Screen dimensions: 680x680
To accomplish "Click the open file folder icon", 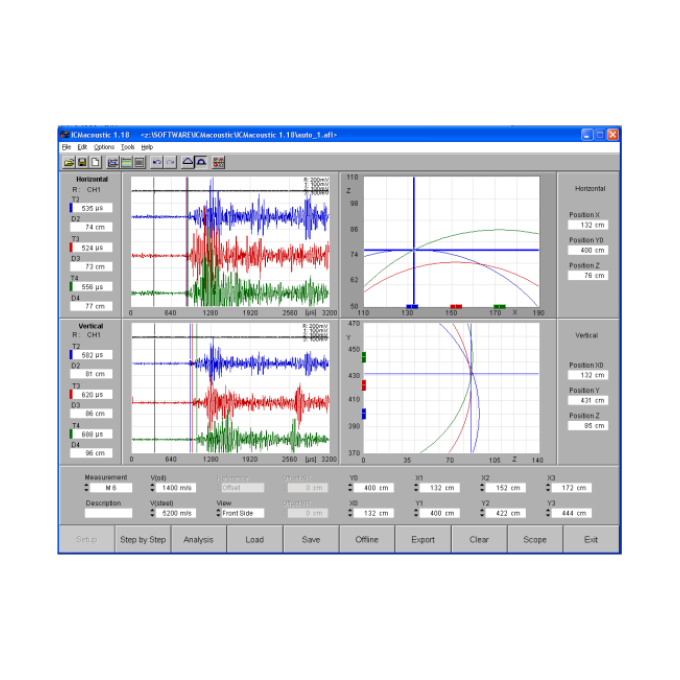I will pyautogui.click(x=69, y=162).
